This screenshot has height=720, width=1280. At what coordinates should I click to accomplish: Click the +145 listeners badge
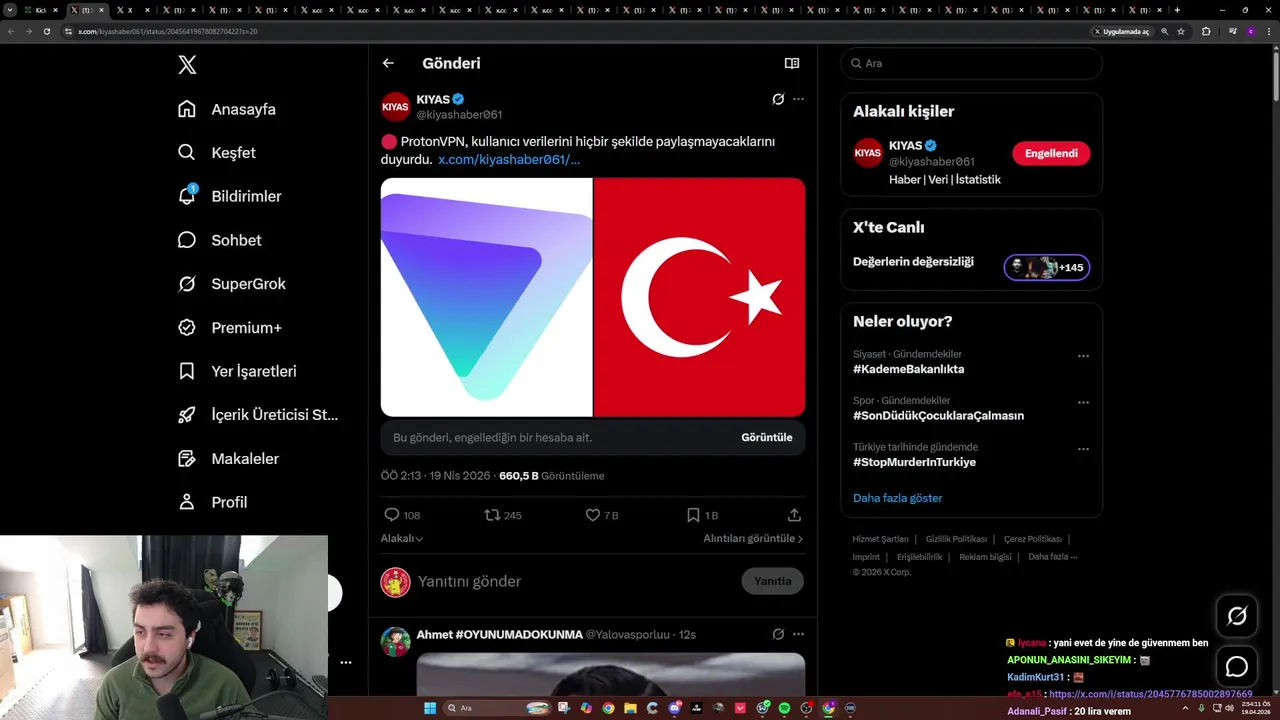tap(1047, 267)
